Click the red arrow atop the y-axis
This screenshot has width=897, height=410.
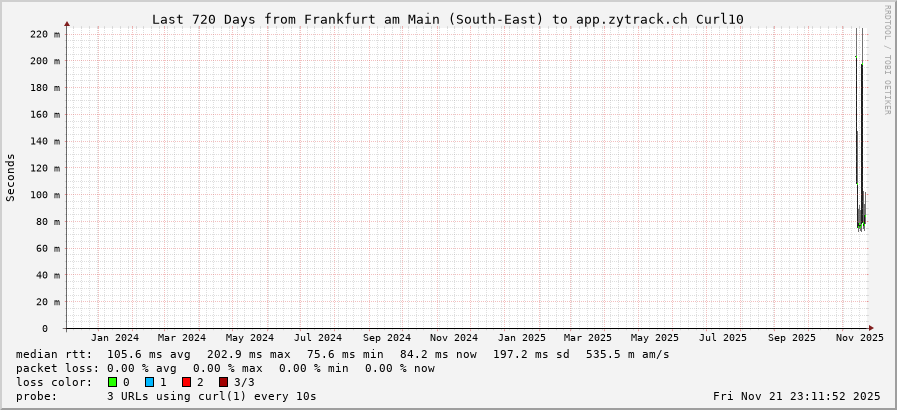pos(67,22)
